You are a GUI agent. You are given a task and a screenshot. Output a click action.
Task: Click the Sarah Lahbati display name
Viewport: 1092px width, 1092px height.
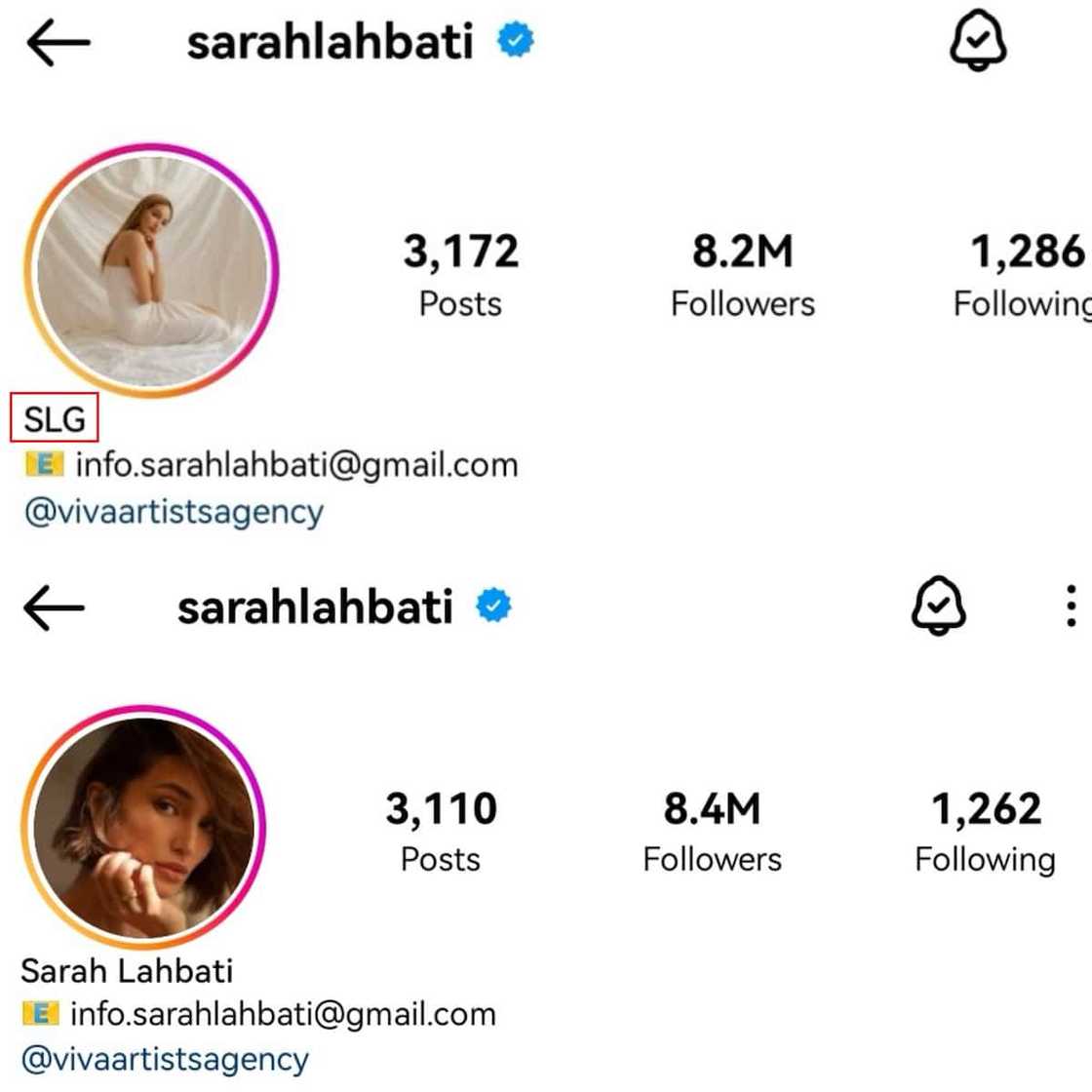(x=127, y=971)
